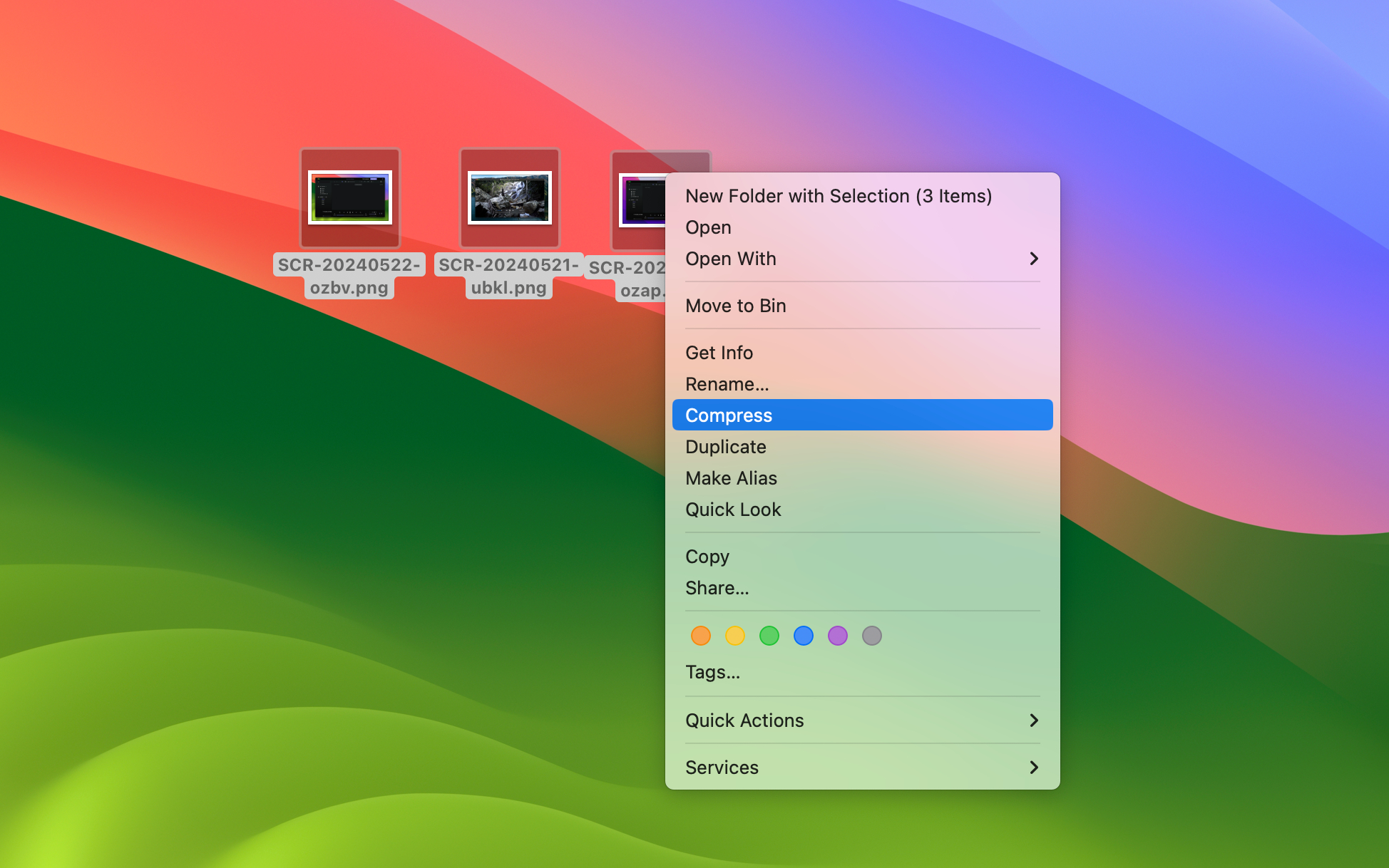The image size is (1389, 868).
Task: Select Move to Bin from context menu
Action: pyautogui.click(x=735, y=306)
